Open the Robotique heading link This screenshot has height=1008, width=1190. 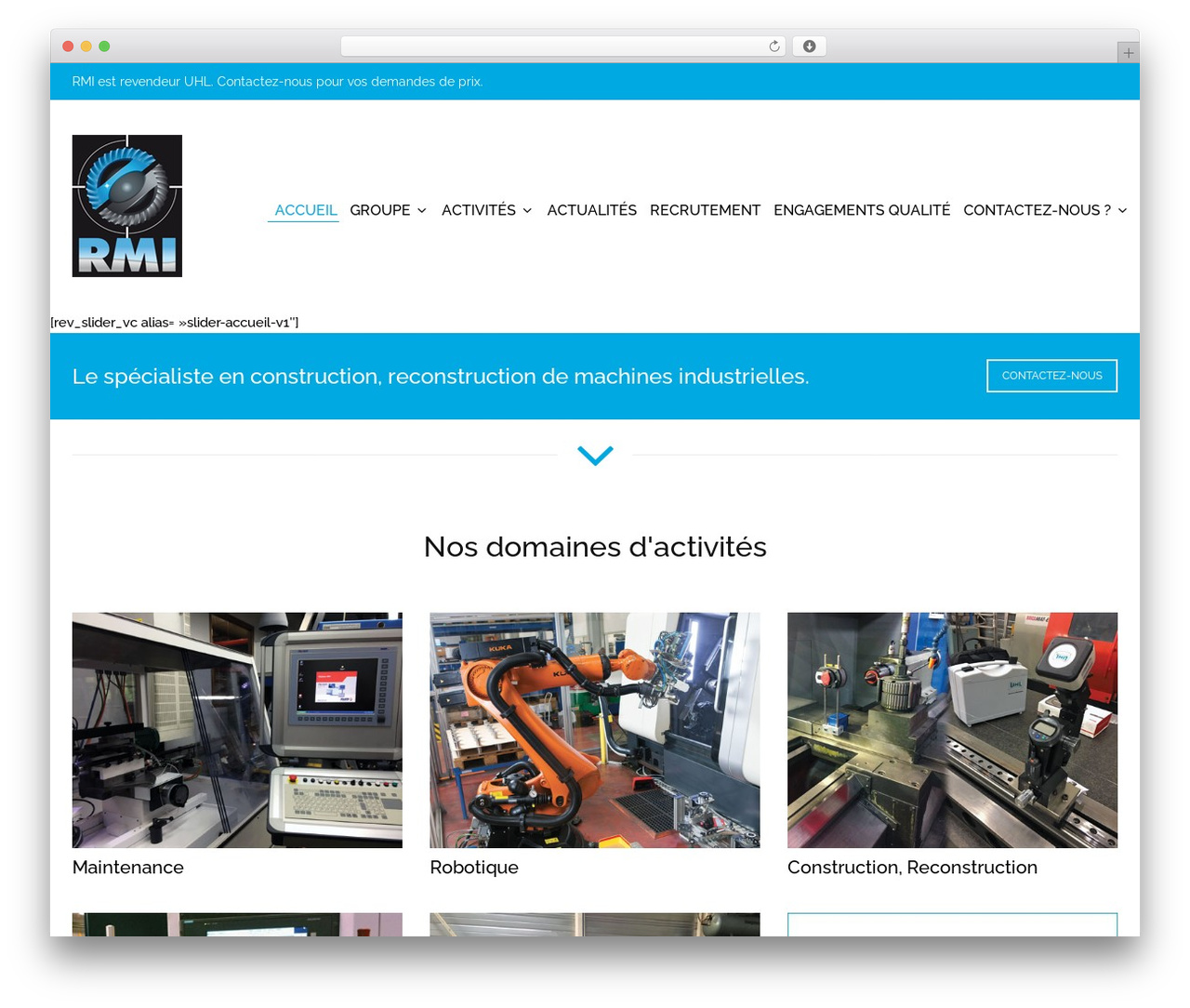(474, 868)
